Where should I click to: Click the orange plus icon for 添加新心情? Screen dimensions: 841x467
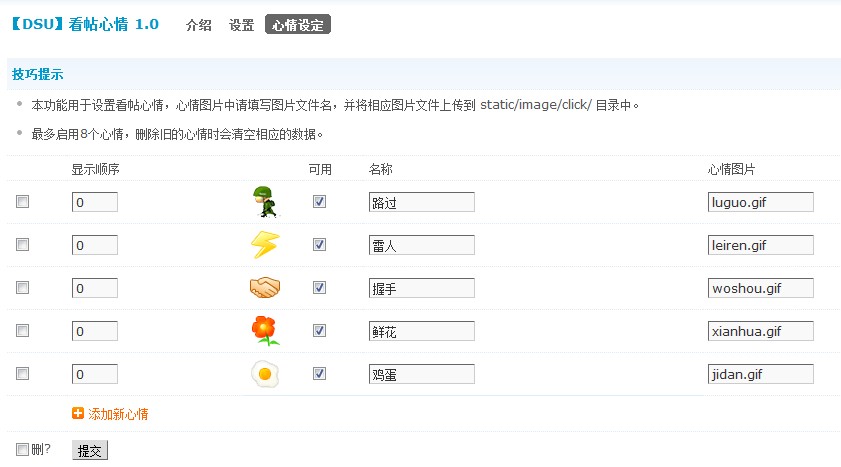tap(78, 413)
